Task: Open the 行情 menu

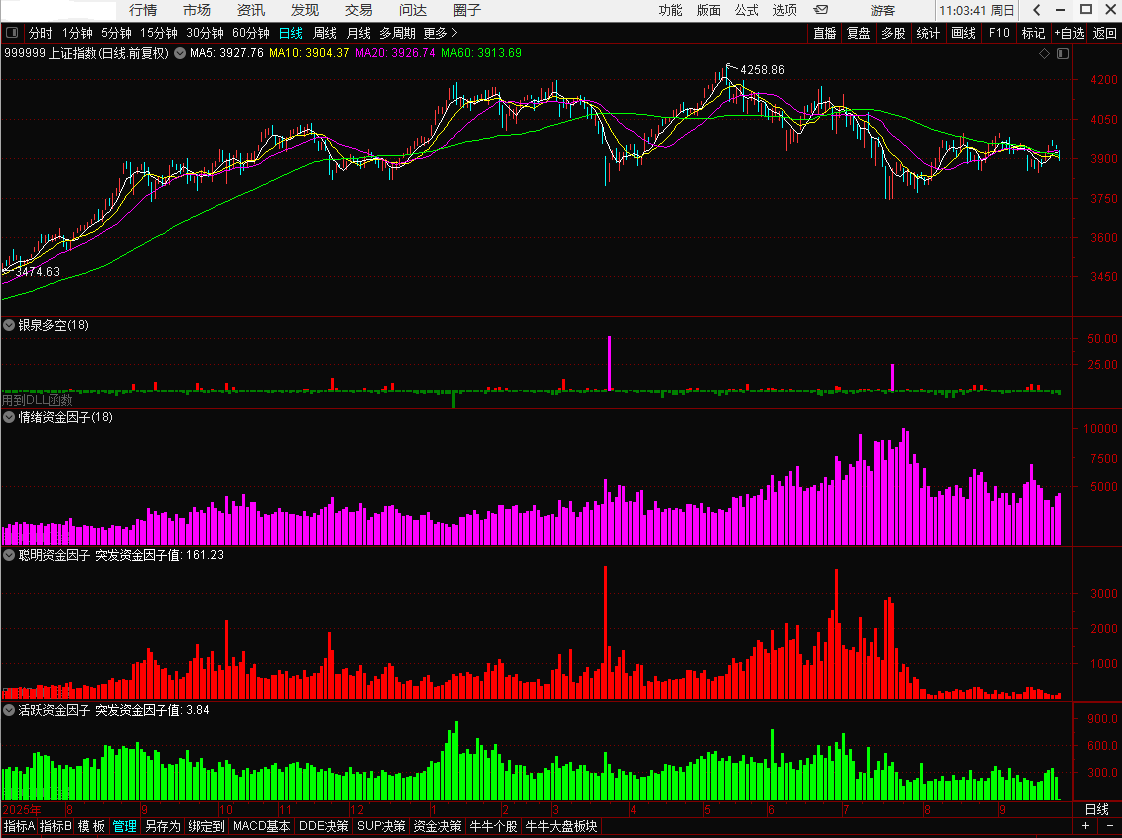Action: click(143, 10)
